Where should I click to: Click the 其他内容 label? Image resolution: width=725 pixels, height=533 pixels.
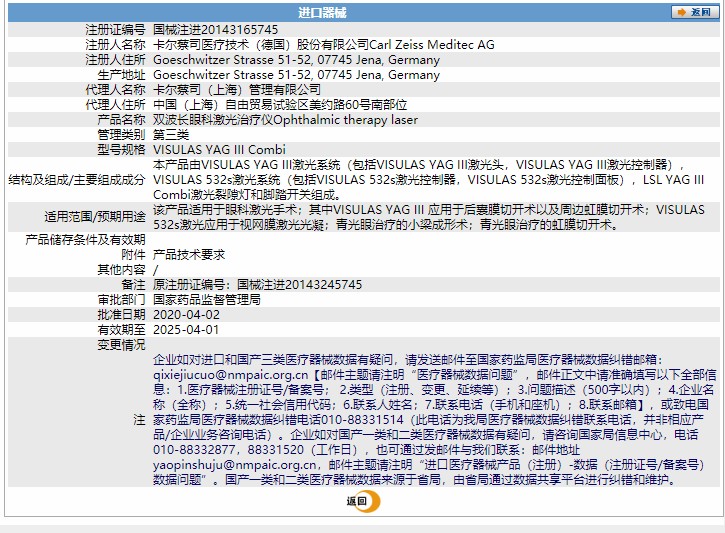pos(121,270)
